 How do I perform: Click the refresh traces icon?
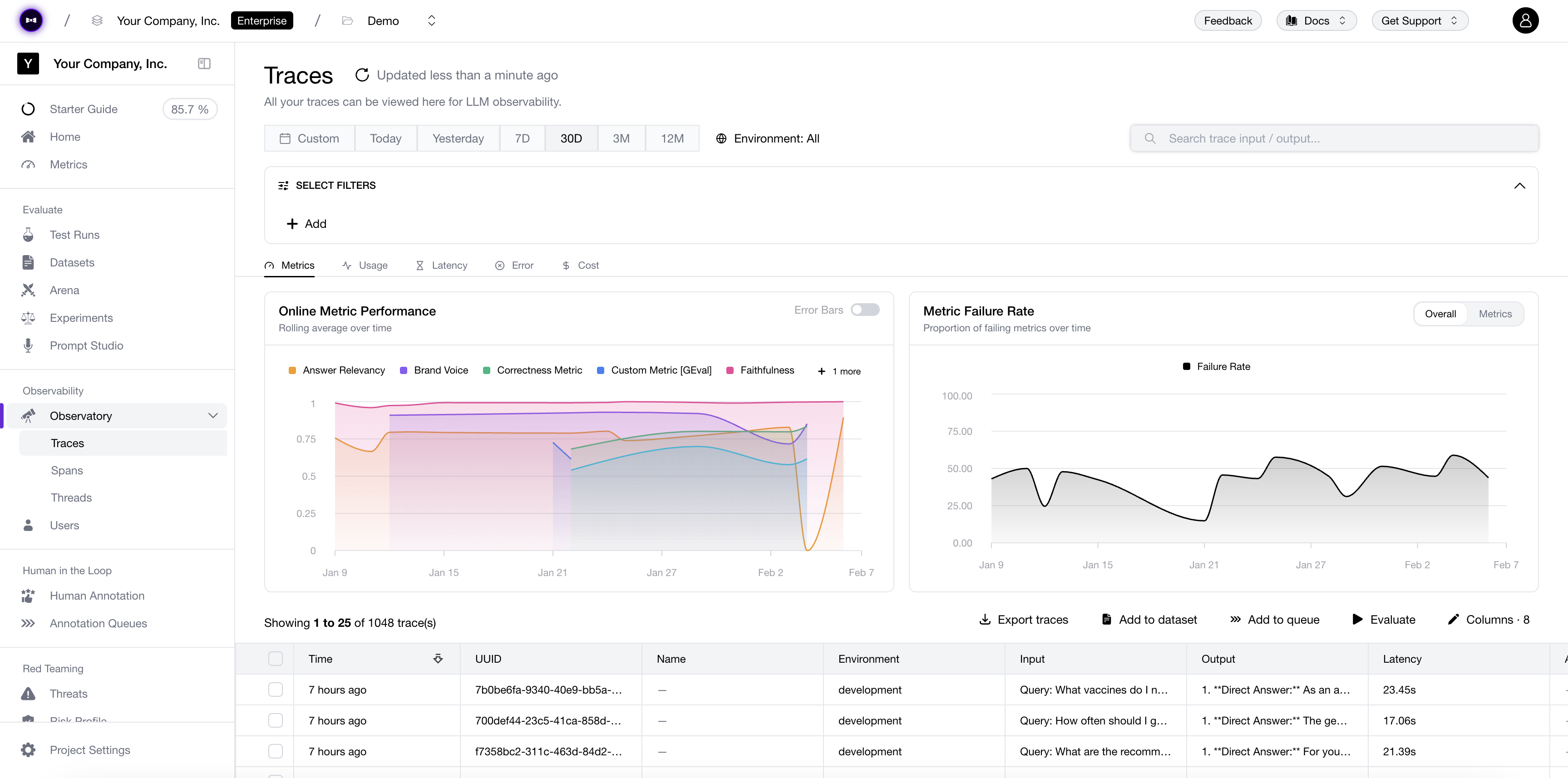pyautogui.click(x=362, y=75)
